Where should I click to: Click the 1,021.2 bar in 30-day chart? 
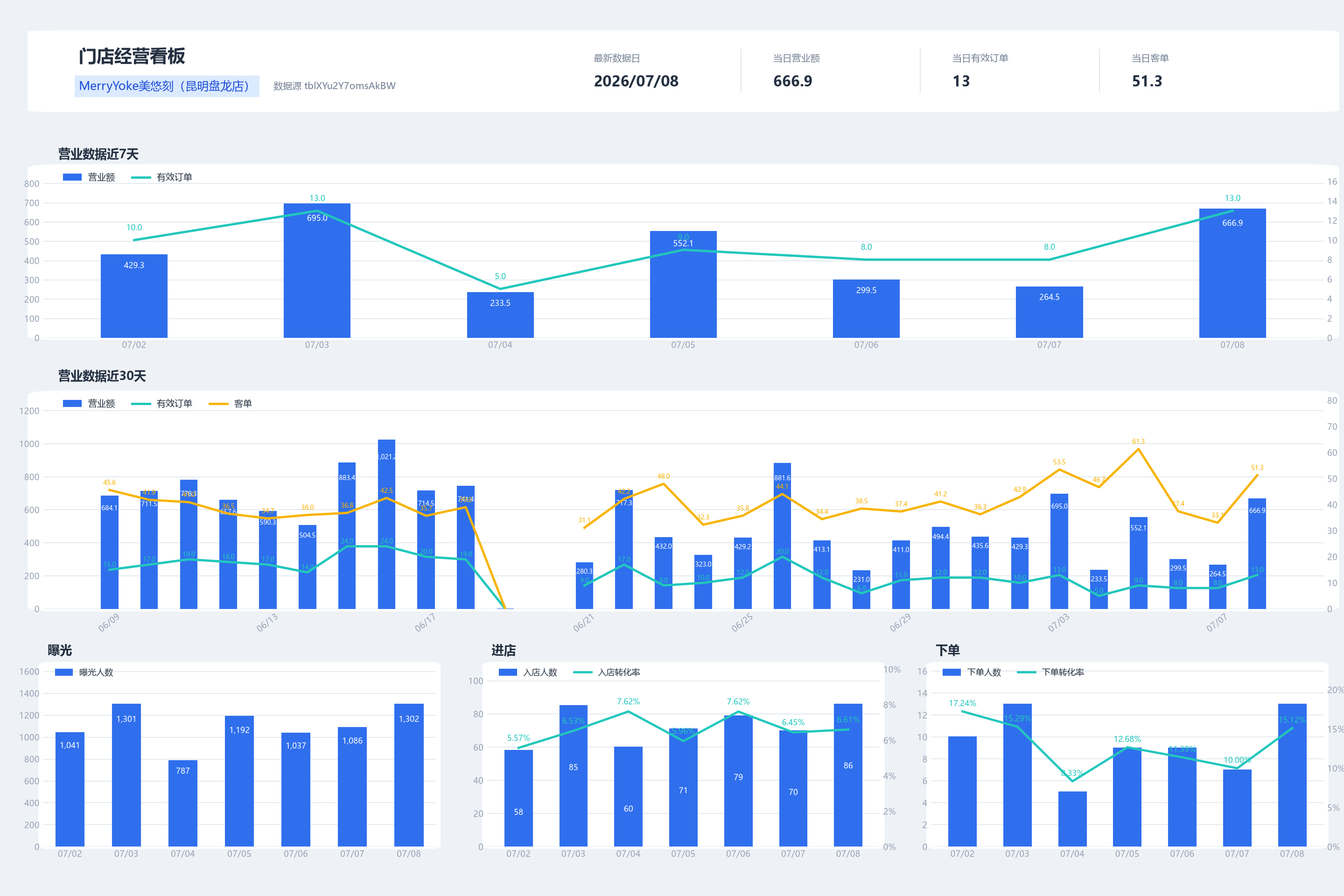[386, 524]
